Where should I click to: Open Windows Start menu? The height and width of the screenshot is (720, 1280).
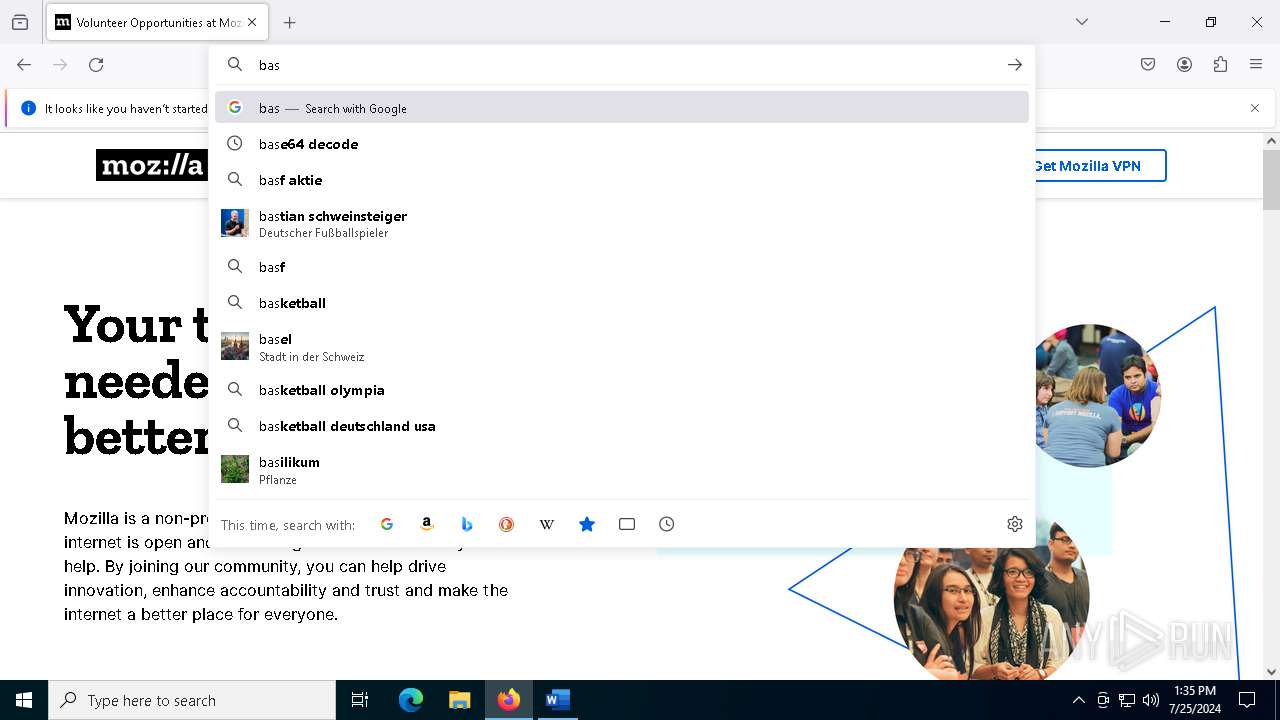24,700
